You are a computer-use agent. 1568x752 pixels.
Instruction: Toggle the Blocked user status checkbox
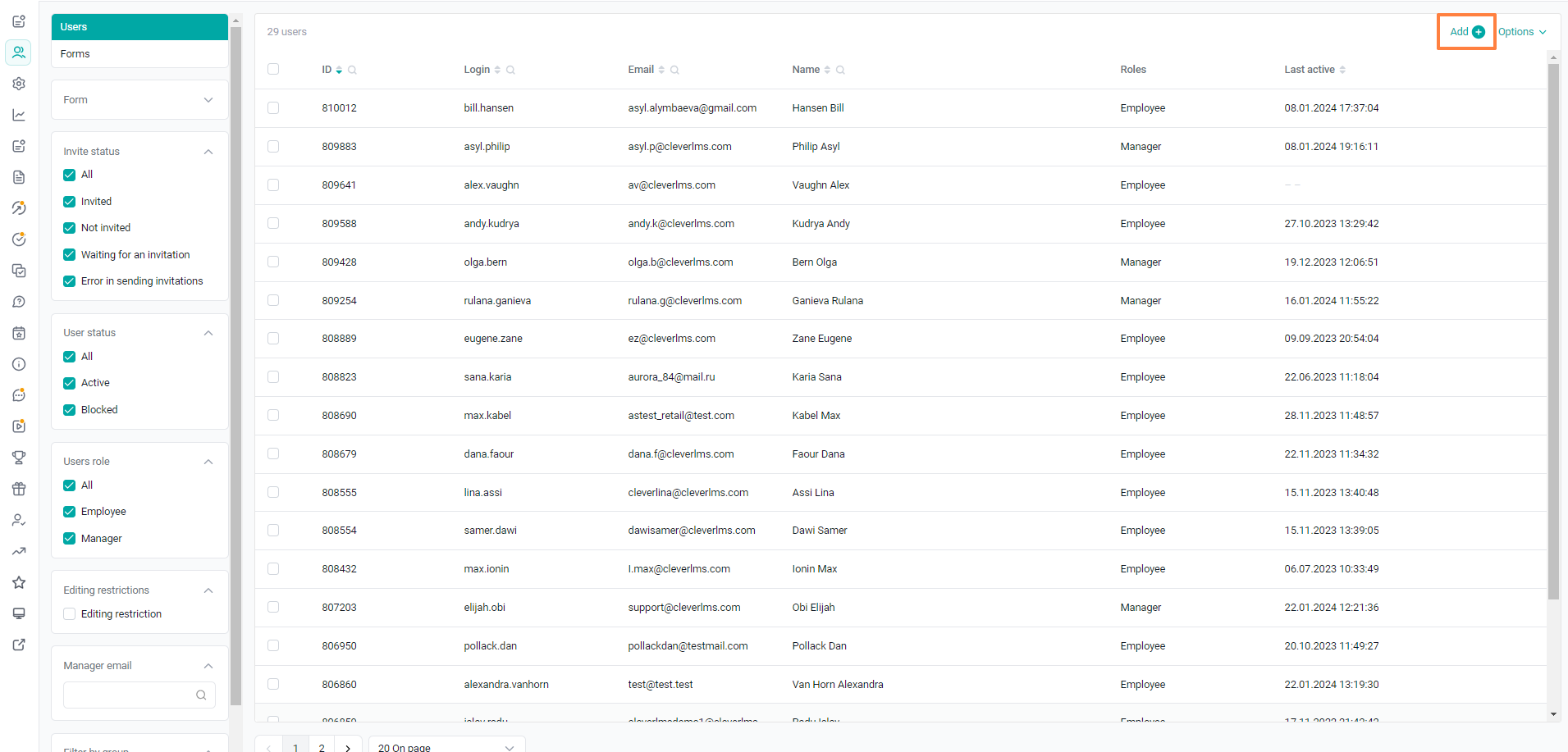(x=70, y=410)
